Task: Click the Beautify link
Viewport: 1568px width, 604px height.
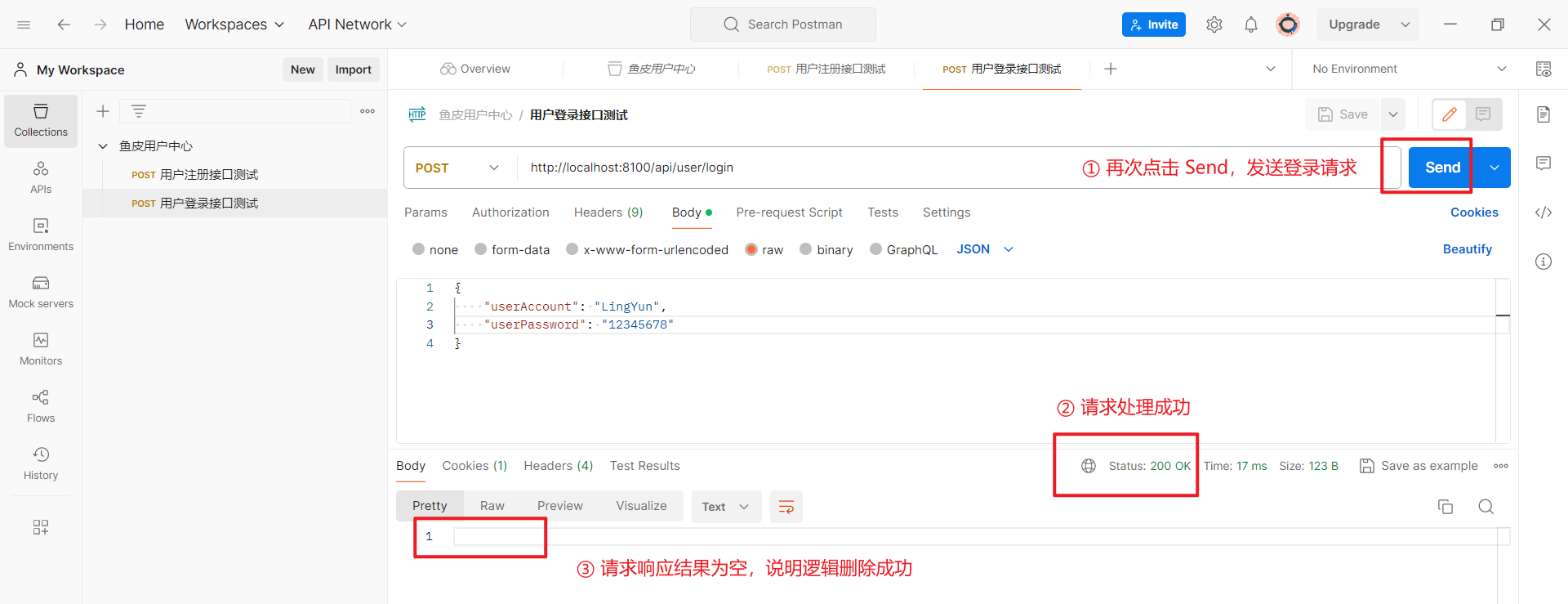Action: pos(1467,249)
